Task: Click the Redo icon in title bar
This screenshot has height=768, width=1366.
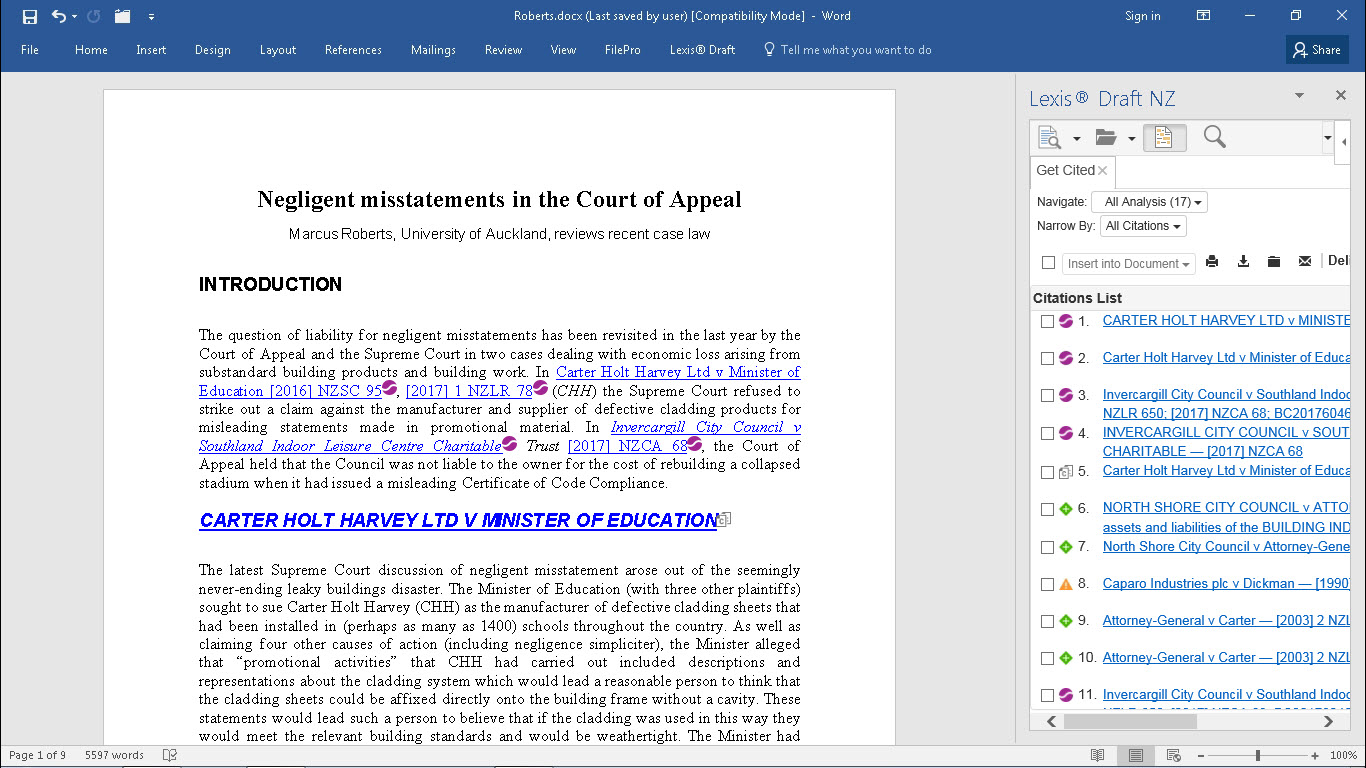Action: coord(94,16)
